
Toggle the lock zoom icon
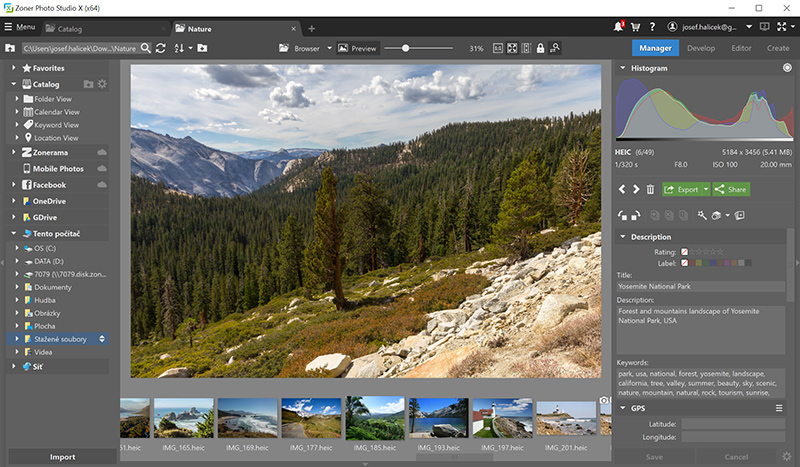tap(540, 48)
